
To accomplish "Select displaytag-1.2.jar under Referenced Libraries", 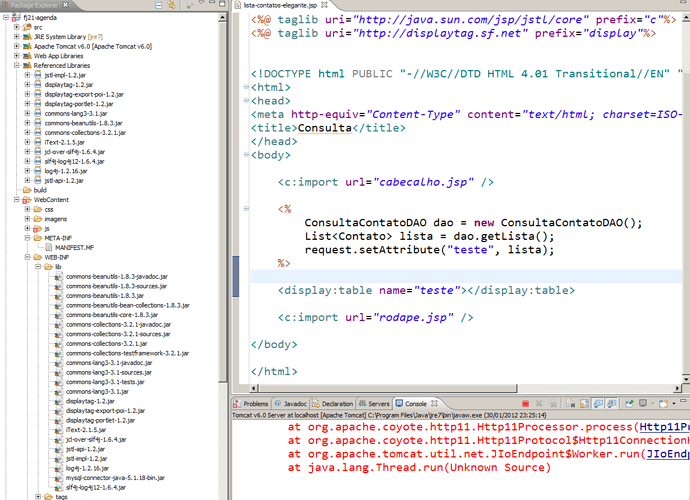I will [x=69, y=85].
